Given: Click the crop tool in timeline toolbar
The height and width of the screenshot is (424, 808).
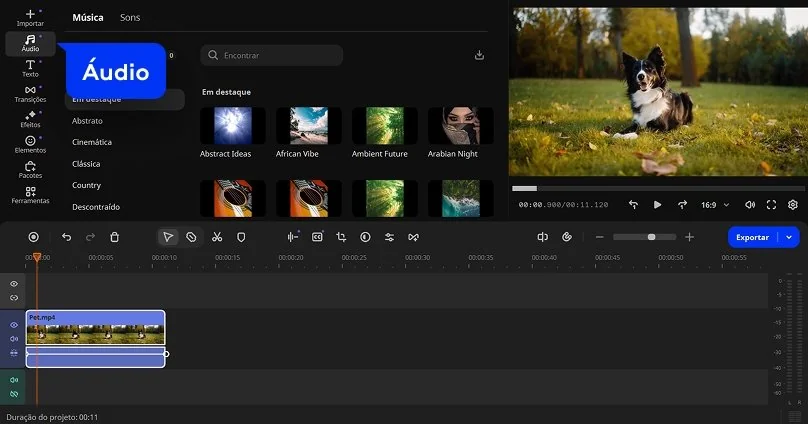Looking at the screenshot, I should click(x=341, y=237).
